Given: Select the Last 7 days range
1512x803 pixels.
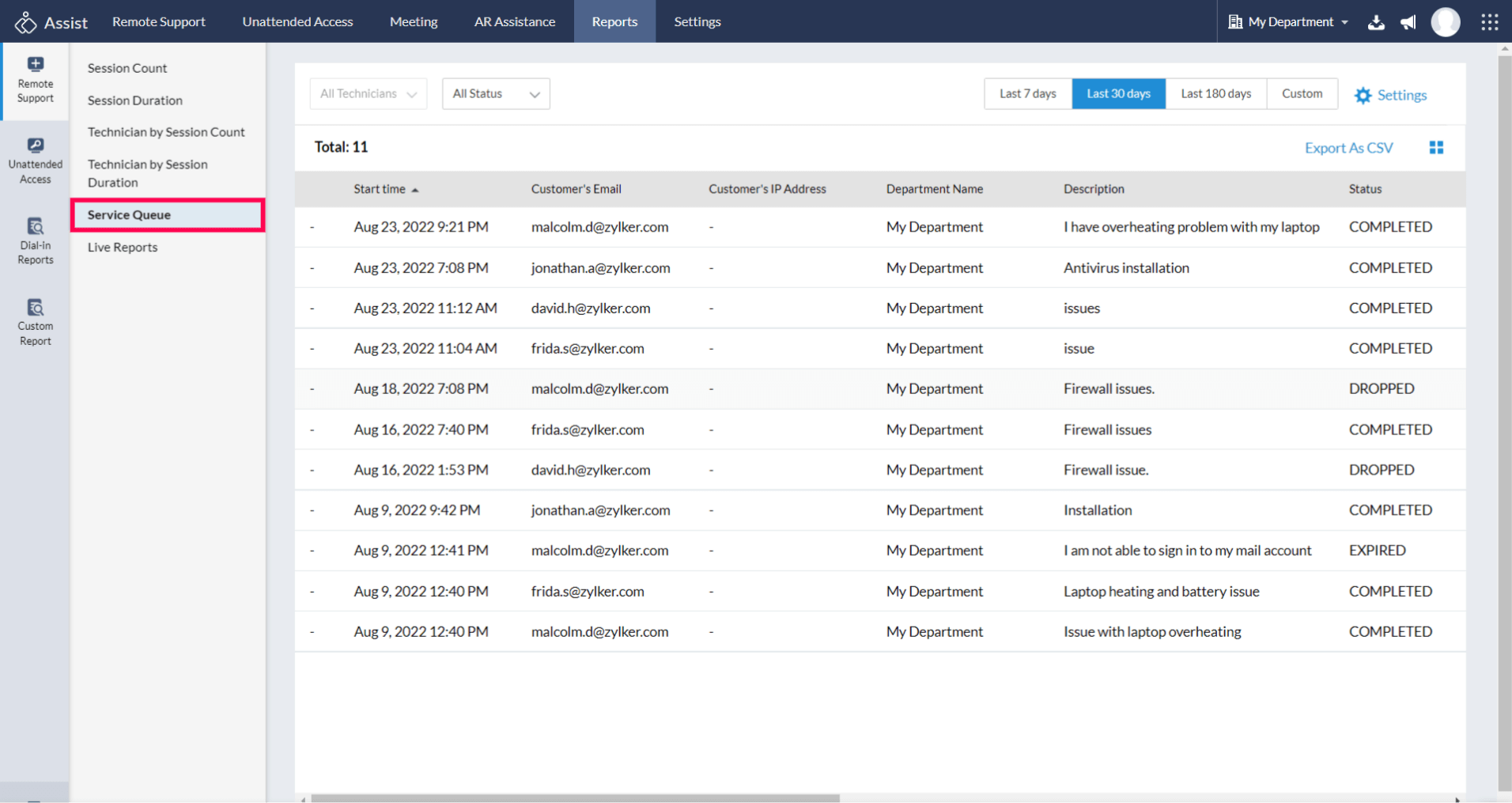Looking at the screenshot, I should click(1027, 93).
